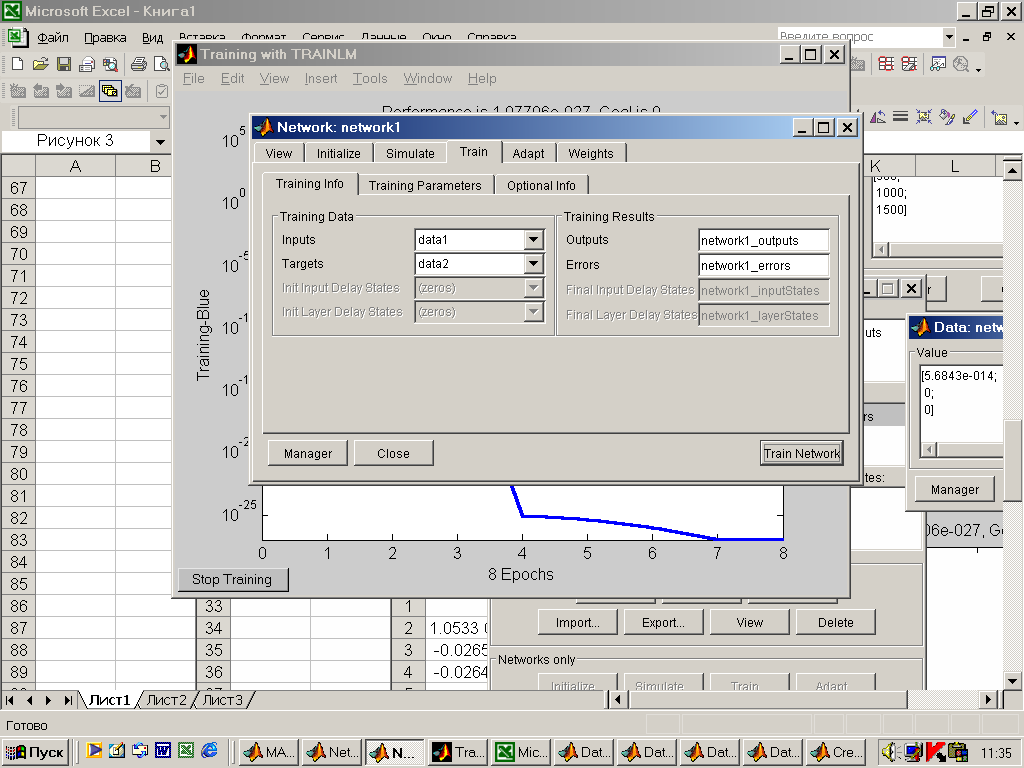Click Rotate Left icon in picture toolbar
1024x768 pixels.
click(x=878, y=117)
